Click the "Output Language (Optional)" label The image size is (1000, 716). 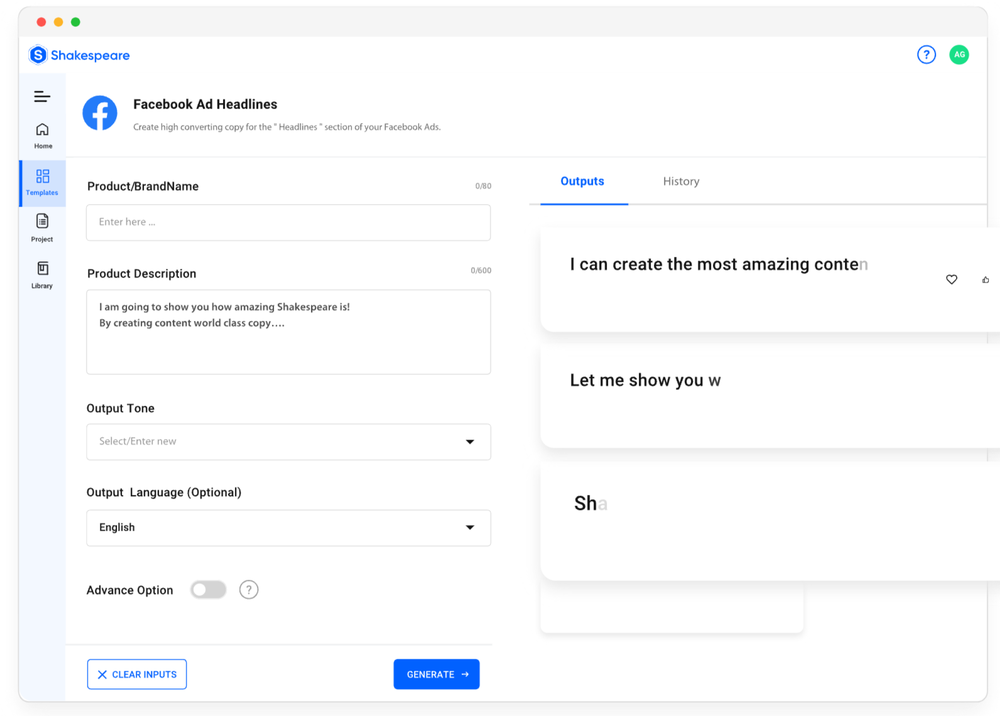coord(164,492)
